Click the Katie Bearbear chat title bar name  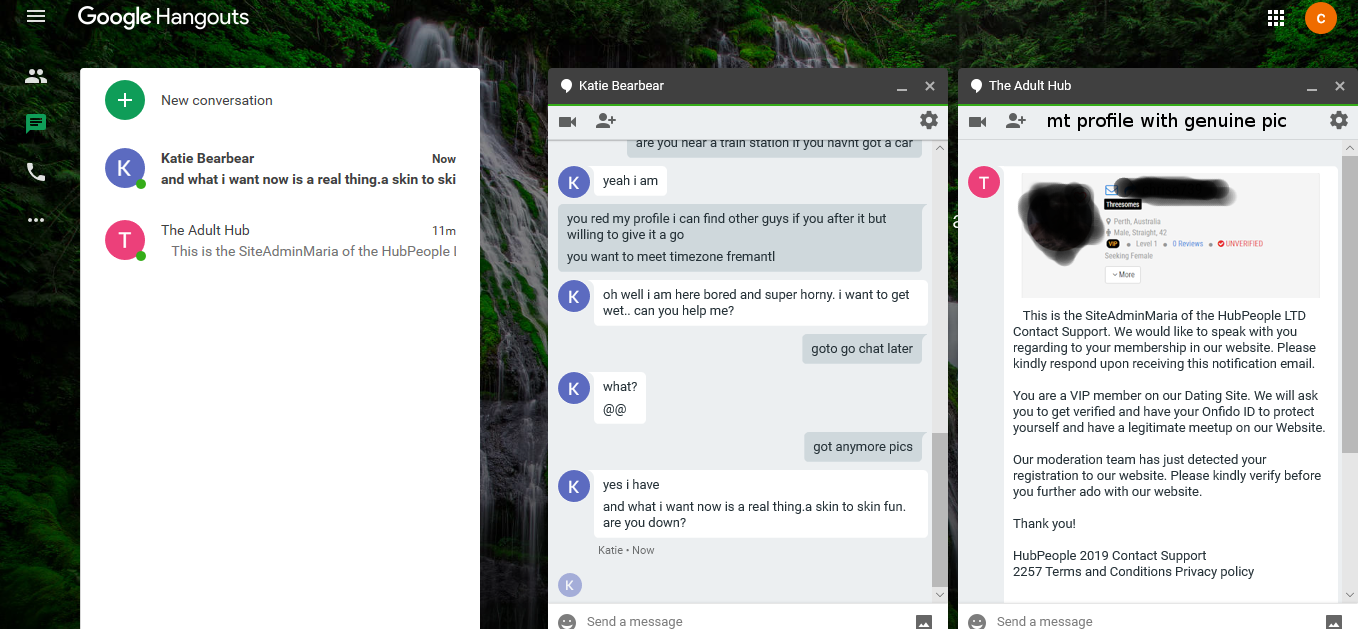621,86
